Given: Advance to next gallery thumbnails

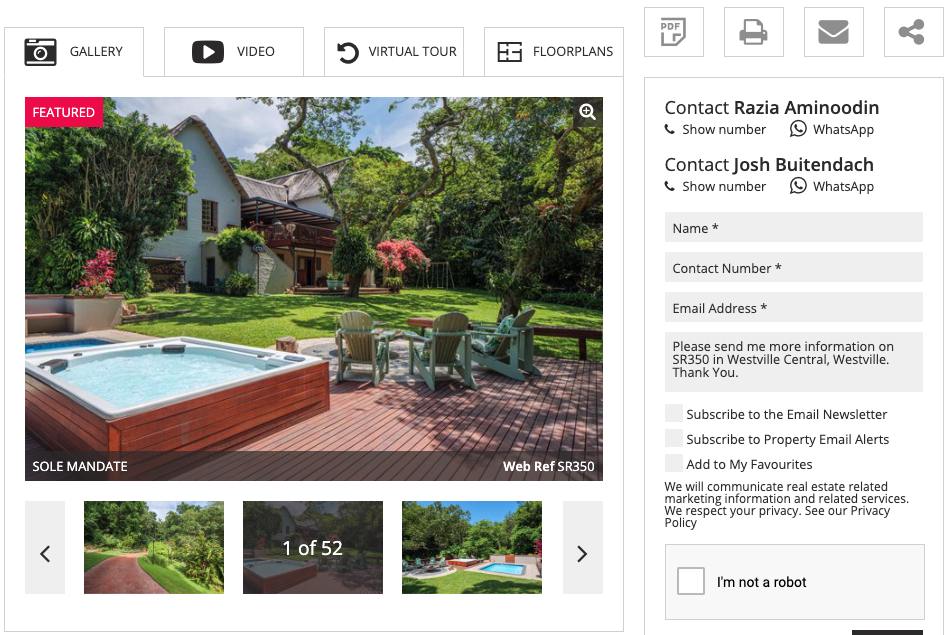Looking at the screenshot, I should coord(582,547).
